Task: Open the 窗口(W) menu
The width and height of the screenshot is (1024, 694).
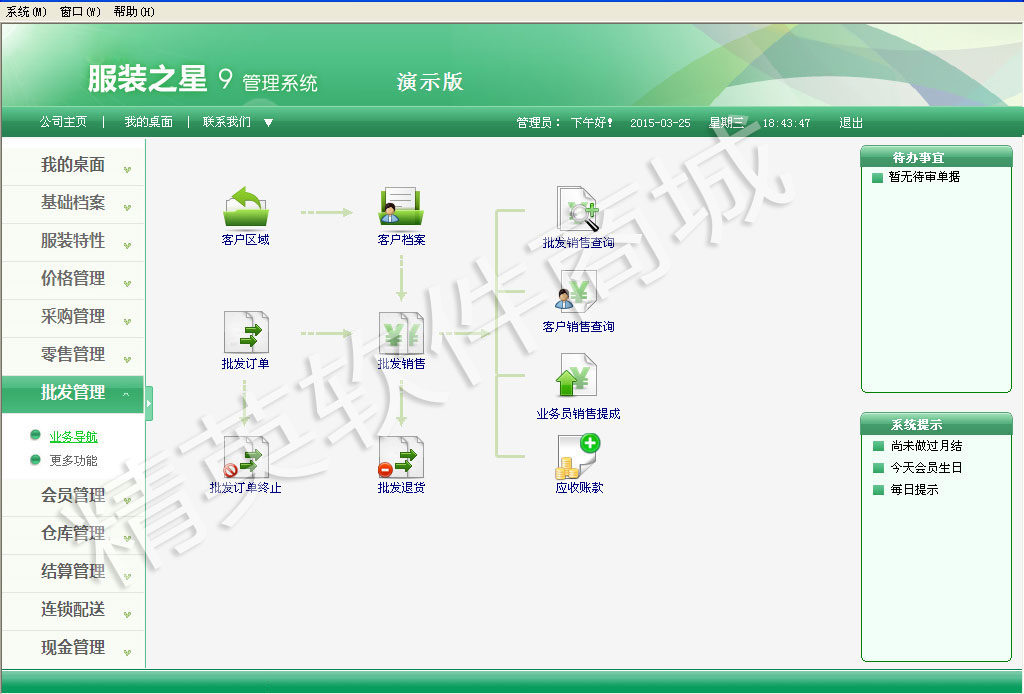Action: 80,12
